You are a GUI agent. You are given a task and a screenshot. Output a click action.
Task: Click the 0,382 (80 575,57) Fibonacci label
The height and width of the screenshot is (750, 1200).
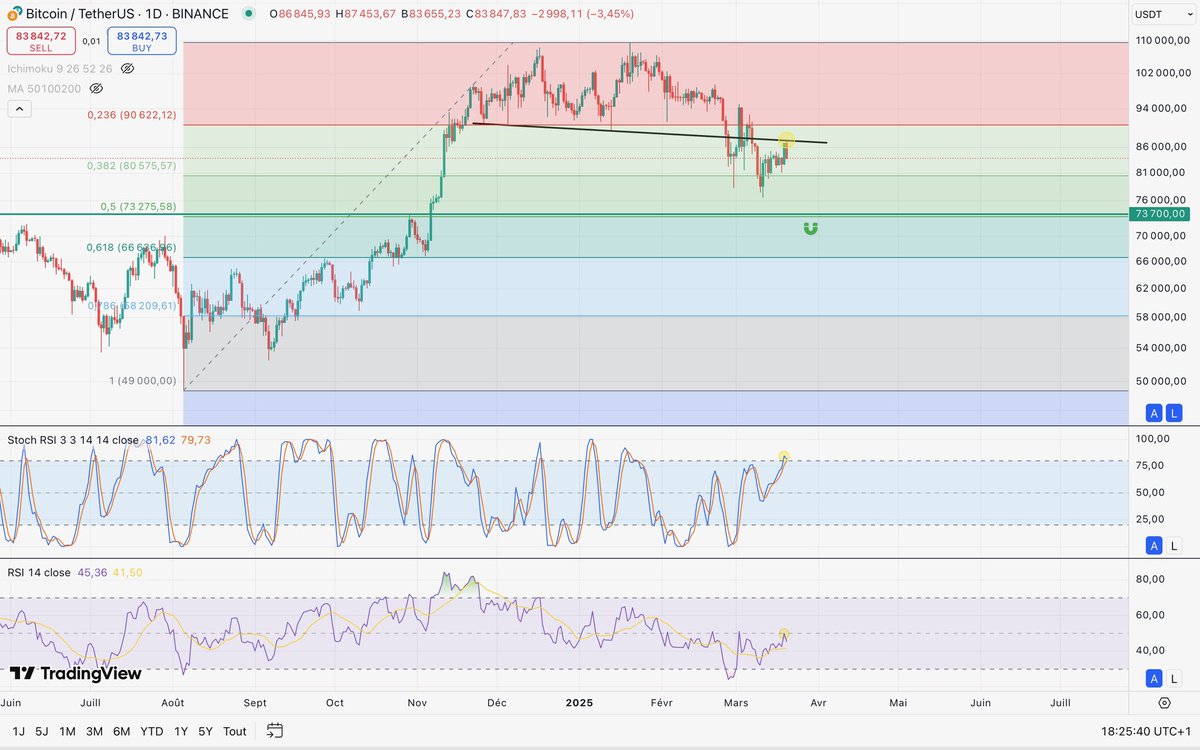pyautogui.click(x=132, y=166)
